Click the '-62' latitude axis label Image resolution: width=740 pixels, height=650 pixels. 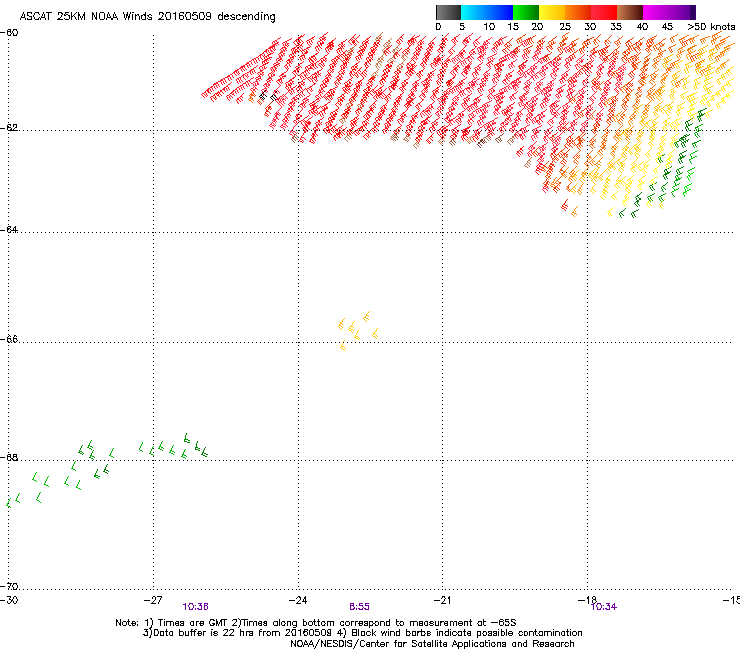click(9, 128)
